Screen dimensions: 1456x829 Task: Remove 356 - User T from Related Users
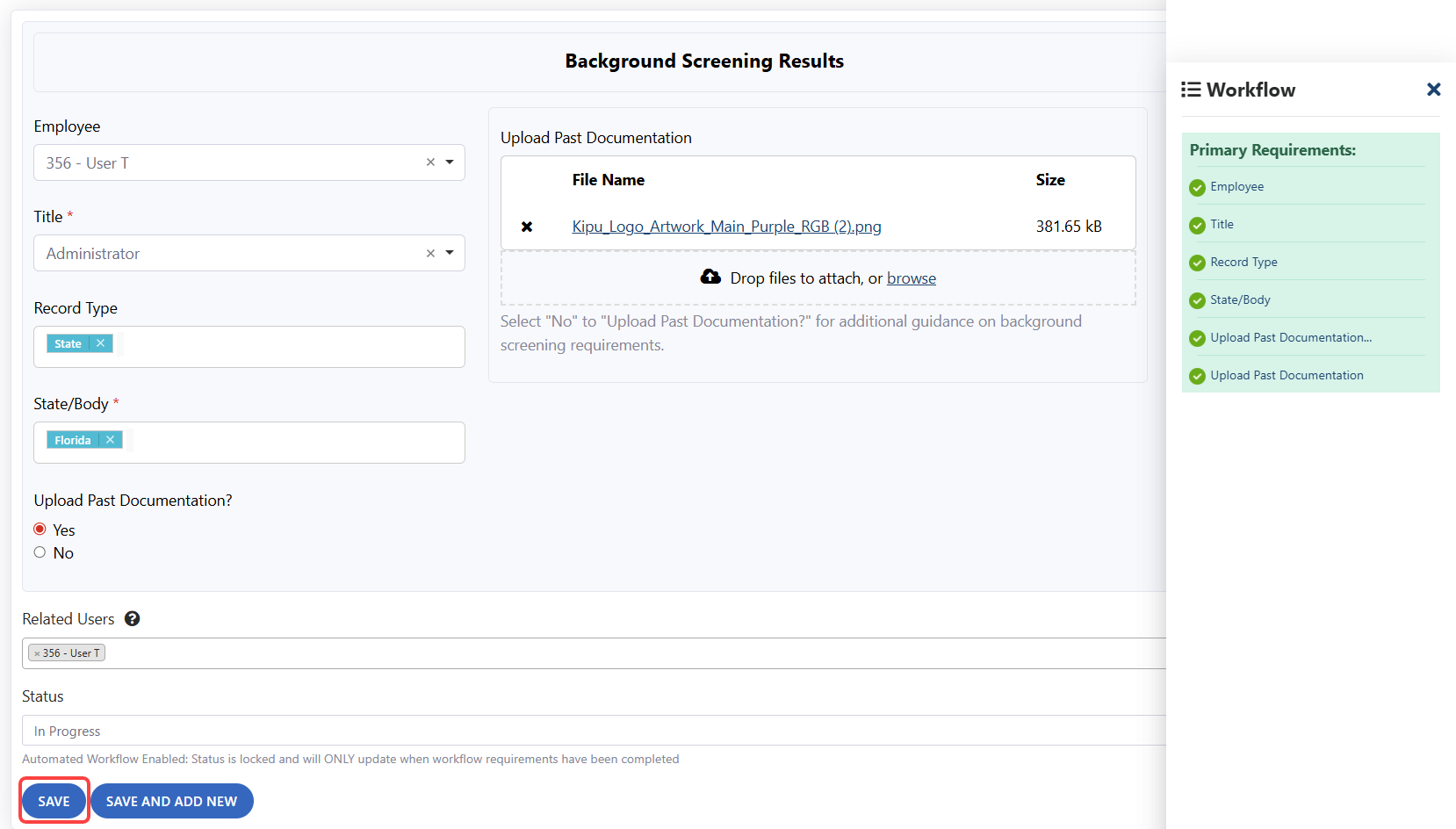(37, 653)
